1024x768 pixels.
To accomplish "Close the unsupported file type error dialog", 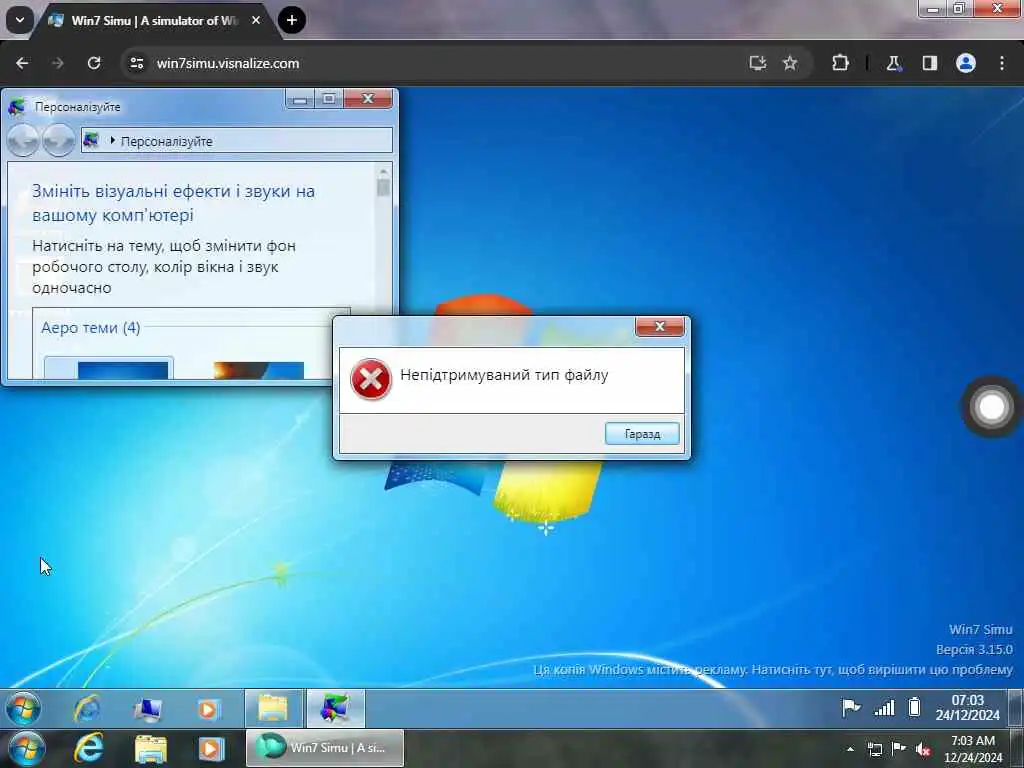I will [660, 327].
